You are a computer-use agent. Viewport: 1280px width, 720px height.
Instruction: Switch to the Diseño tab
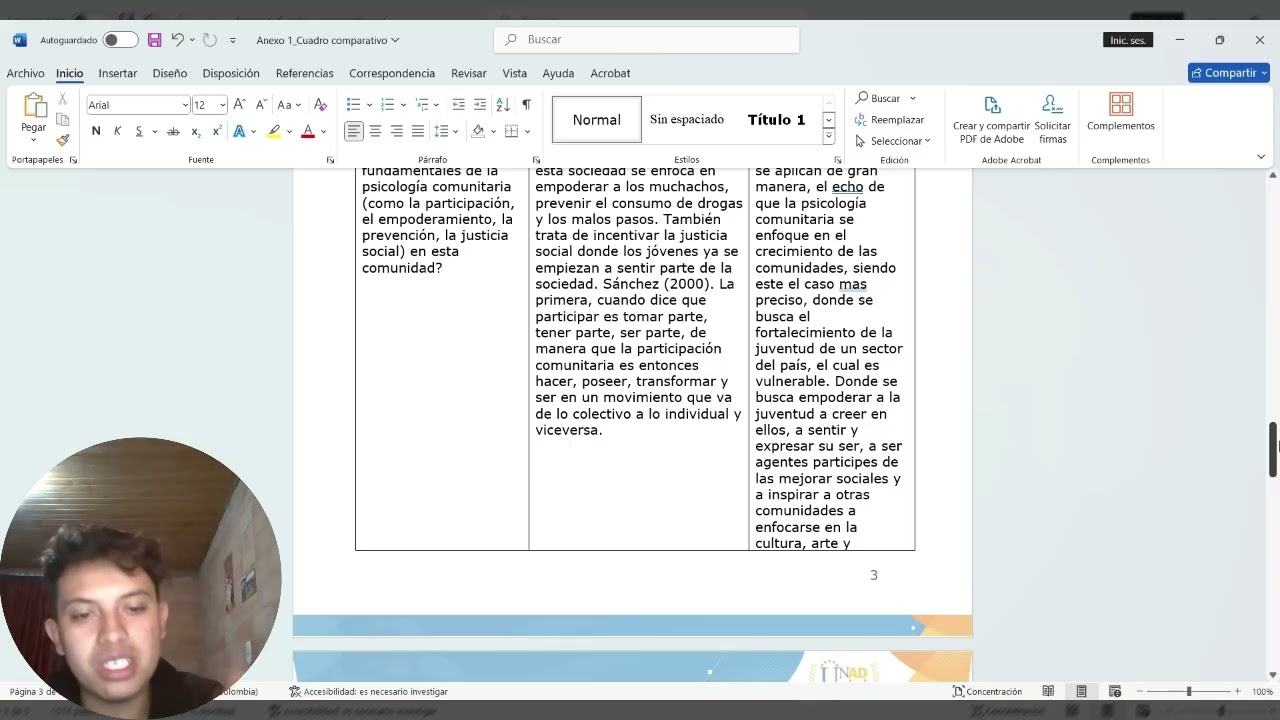170,73
